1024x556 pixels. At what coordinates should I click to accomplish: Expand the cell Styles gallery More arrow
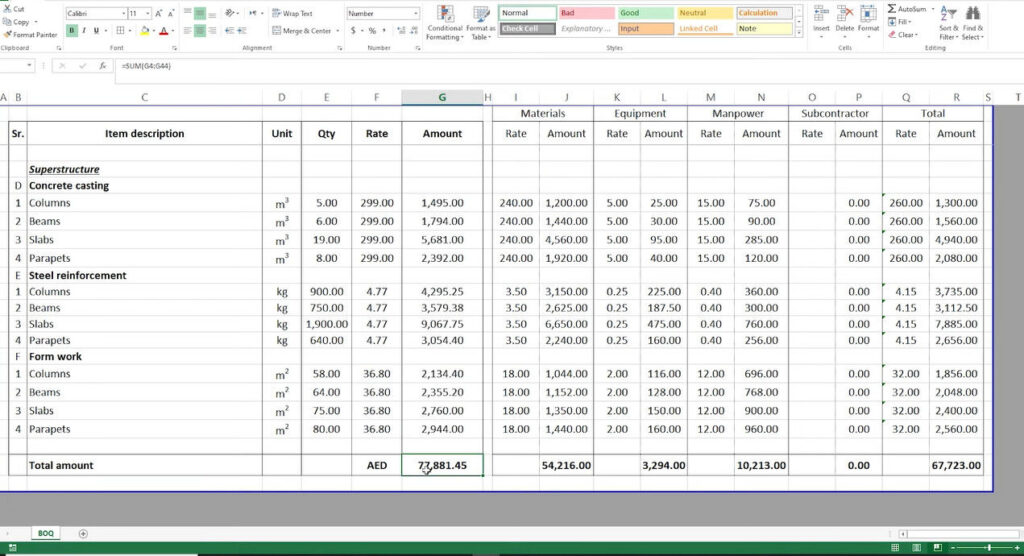[x=799, y=32]
